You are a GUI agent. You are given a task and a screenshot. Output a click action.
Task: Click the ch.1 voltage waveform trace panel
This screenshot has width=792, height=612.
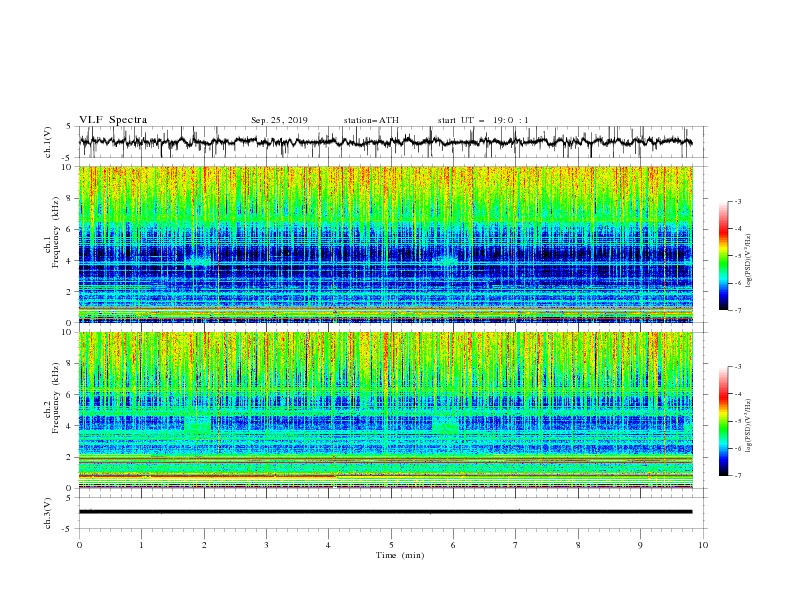[x=392, y=142]
